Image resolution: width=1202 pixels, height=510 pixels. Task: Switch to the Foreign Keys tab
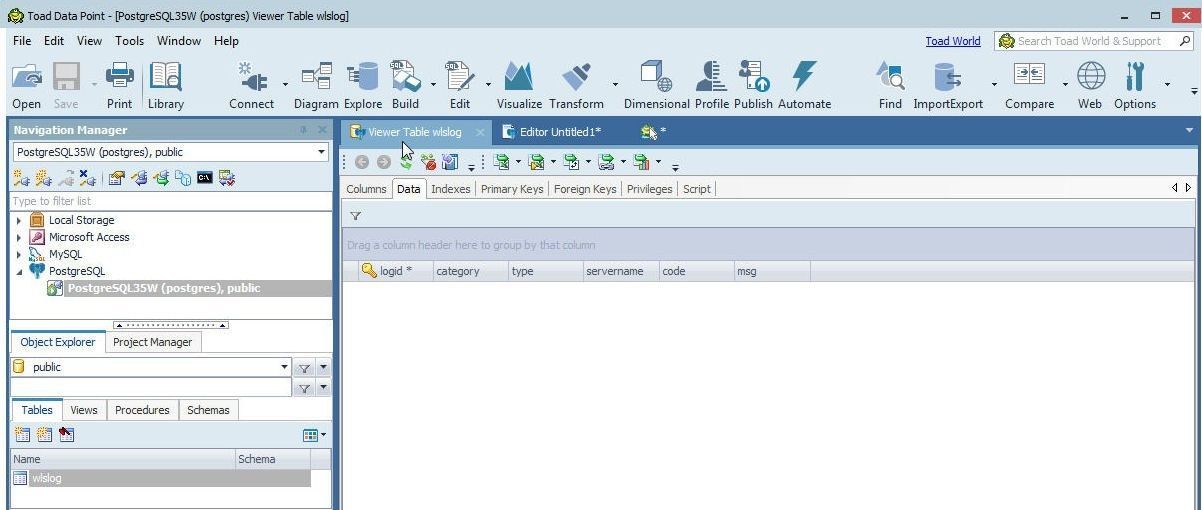585,189
